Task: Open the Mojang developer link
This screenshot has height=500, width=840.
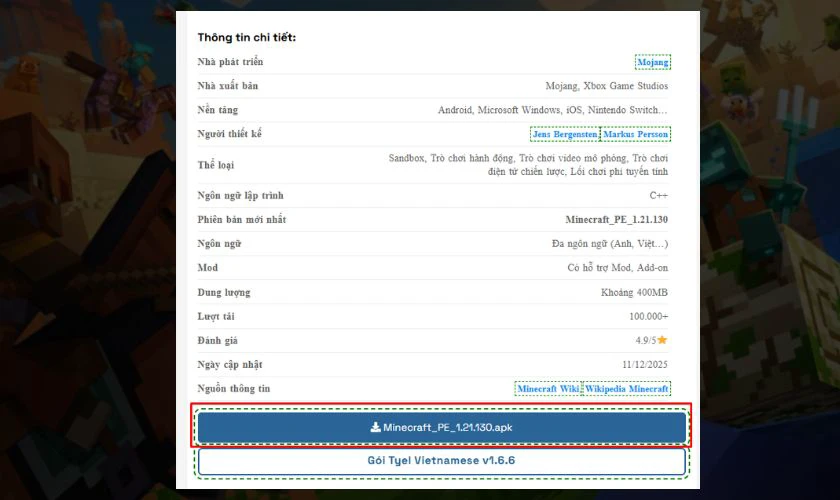Action: tap(653, 62)
